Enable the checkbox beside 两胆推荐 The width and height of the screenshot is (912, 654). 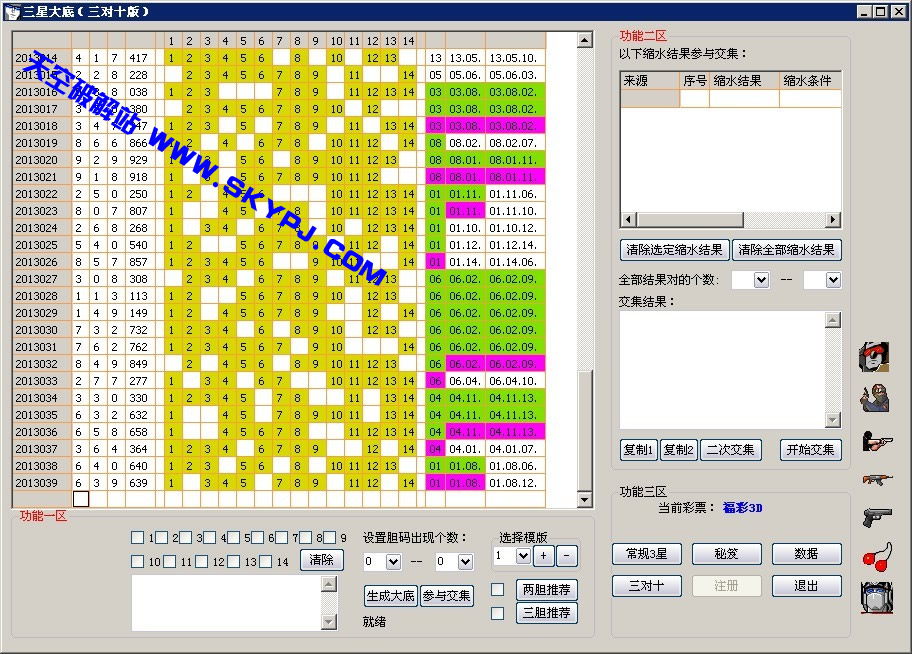(x=498, y=589)
